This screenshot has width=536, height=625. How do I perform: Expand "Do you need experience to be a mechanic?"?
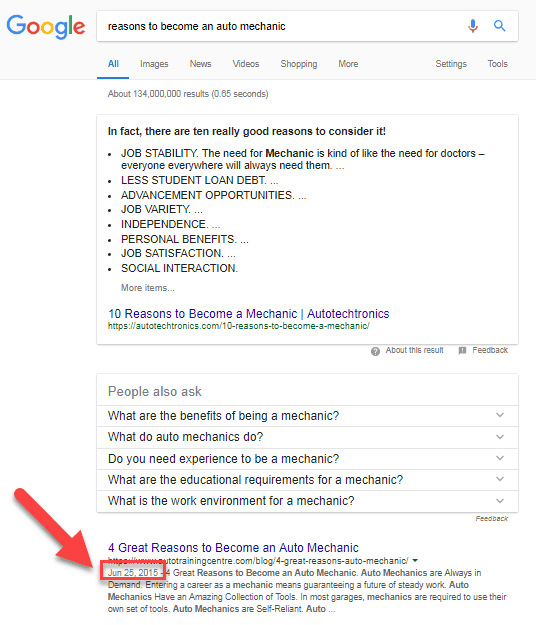pos(307,459)
